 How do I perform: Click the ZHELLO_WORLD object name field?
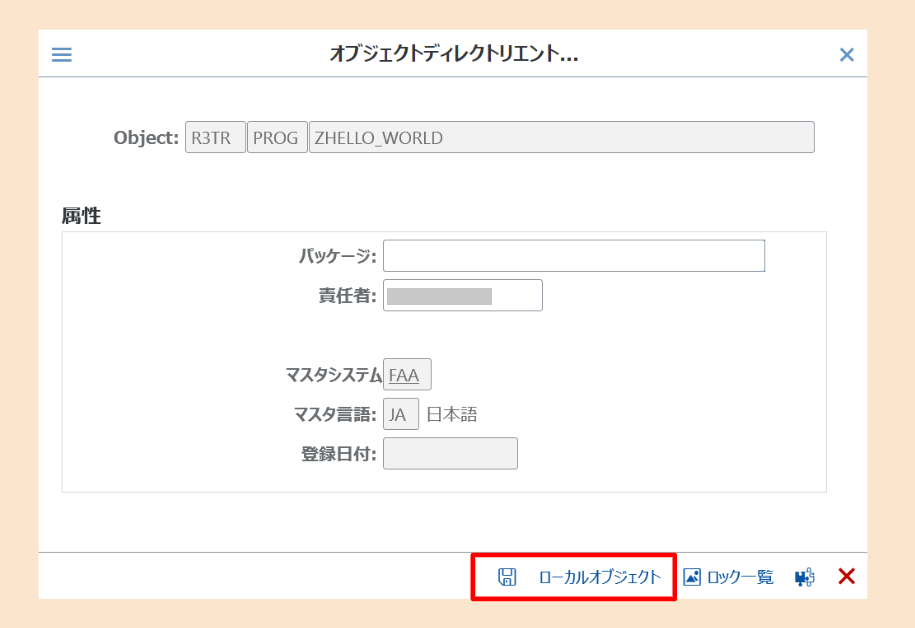pyautogui.click(x=561, y=137)
